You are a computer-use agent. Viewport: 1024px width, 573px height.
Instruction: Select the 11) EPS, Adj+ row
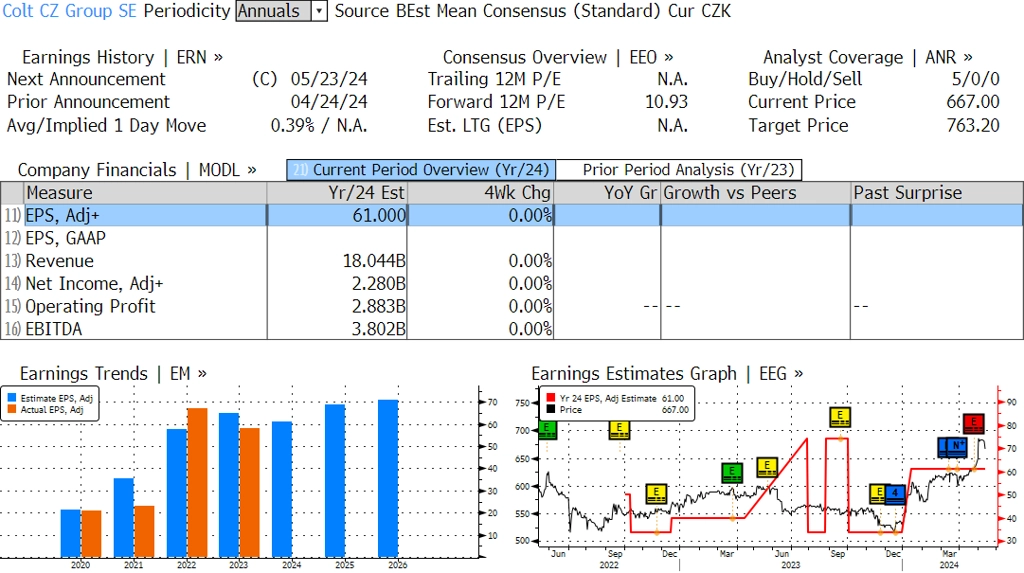click(511, 216)
